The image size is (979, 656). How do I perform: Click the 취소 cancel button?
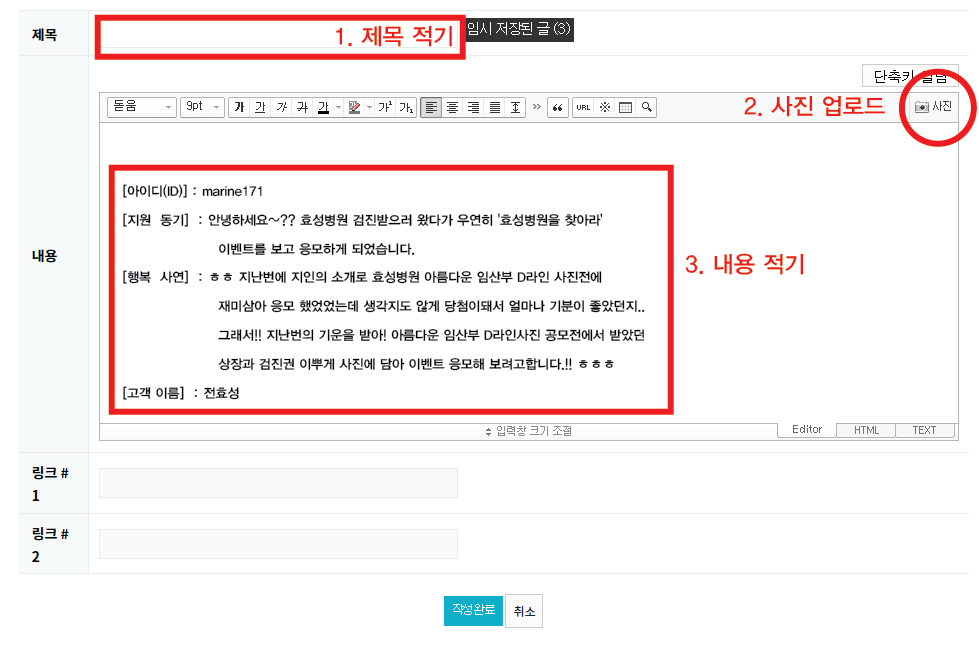pyautogui.click(x=524, y=611)
